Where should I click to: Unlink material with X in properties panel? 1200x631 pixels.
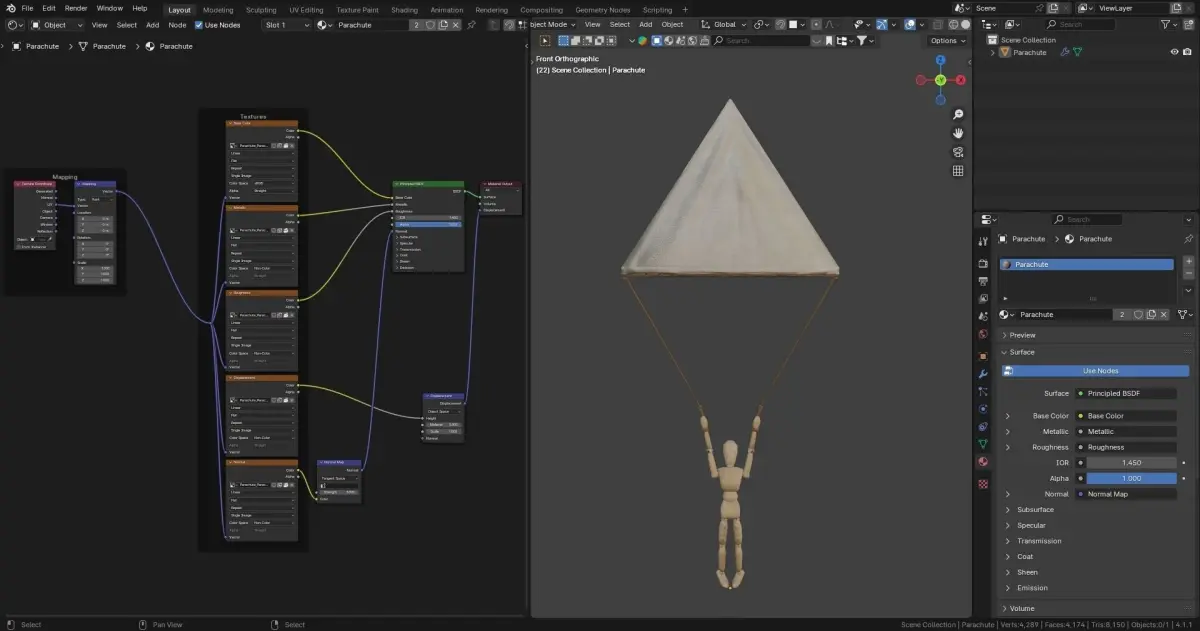pos(1163,314)
